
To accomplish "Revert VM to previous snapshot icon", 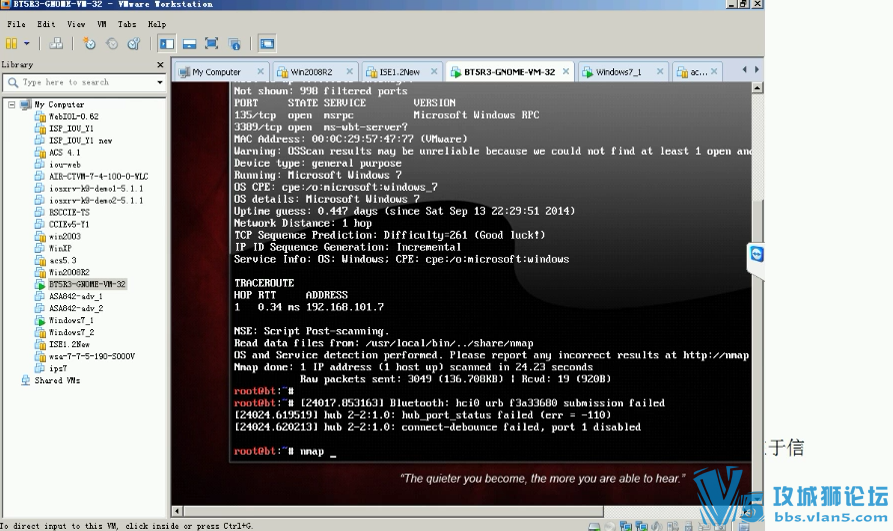I will coord(111,43).
